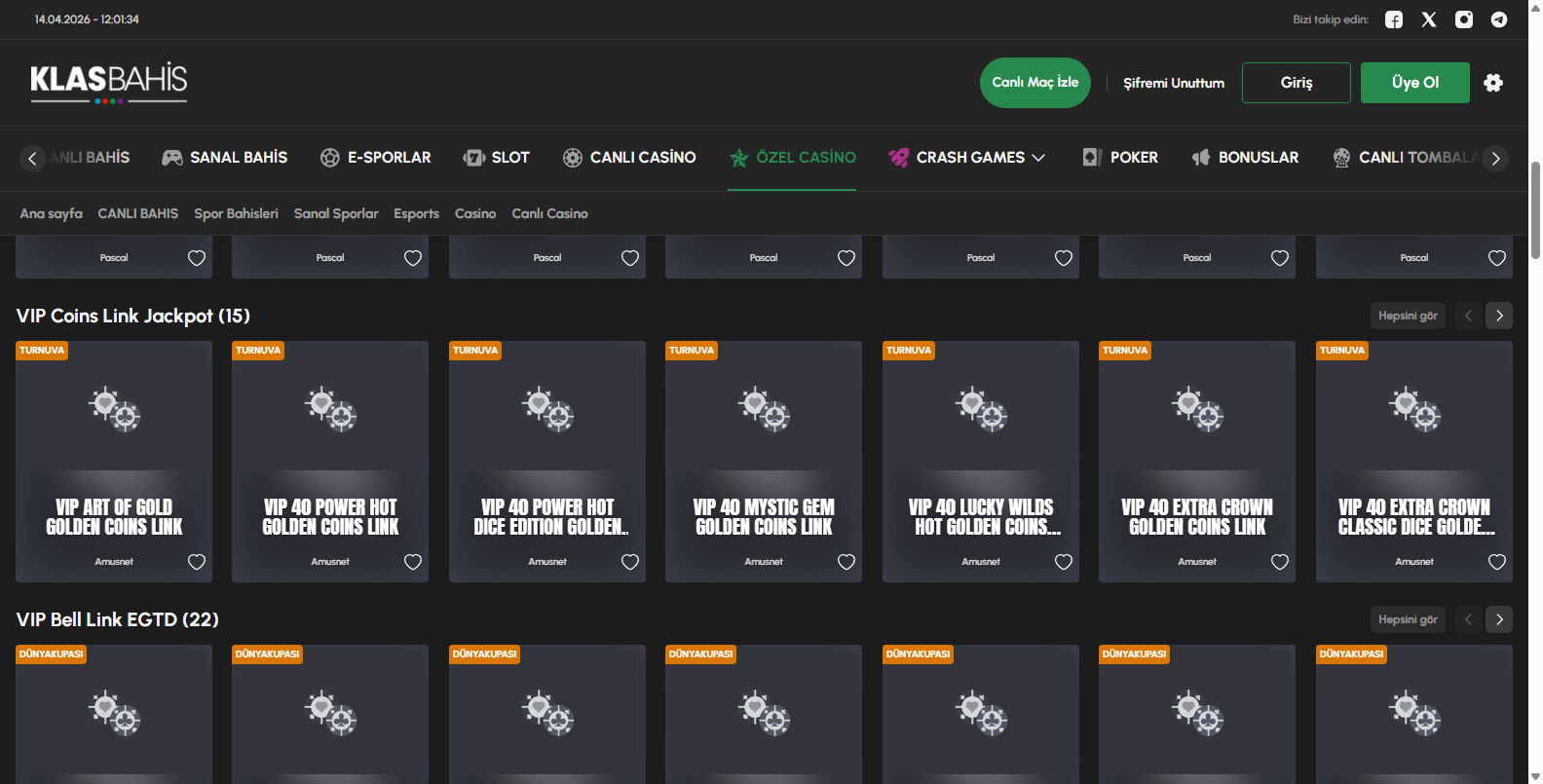Click the Sanal Bahis gamepad icon
The height and width of the screenshot is (784, 1543).
pos(172,158)
